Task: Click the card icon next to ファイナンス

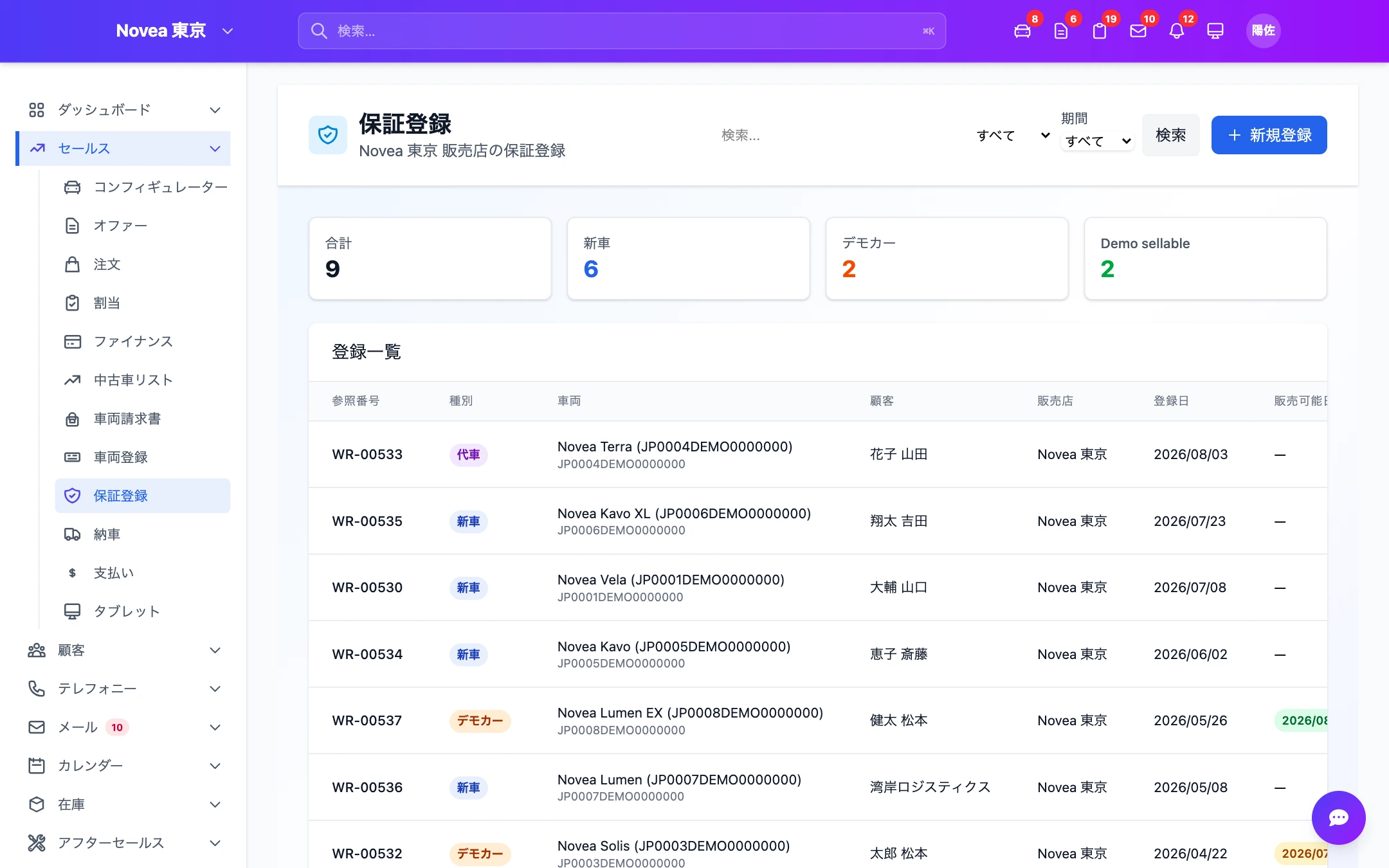Action: click(73, 341)
